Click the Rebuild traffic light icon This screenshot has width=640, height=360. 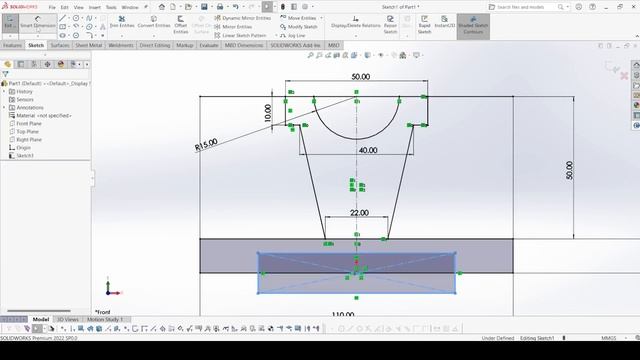(282, 7)
